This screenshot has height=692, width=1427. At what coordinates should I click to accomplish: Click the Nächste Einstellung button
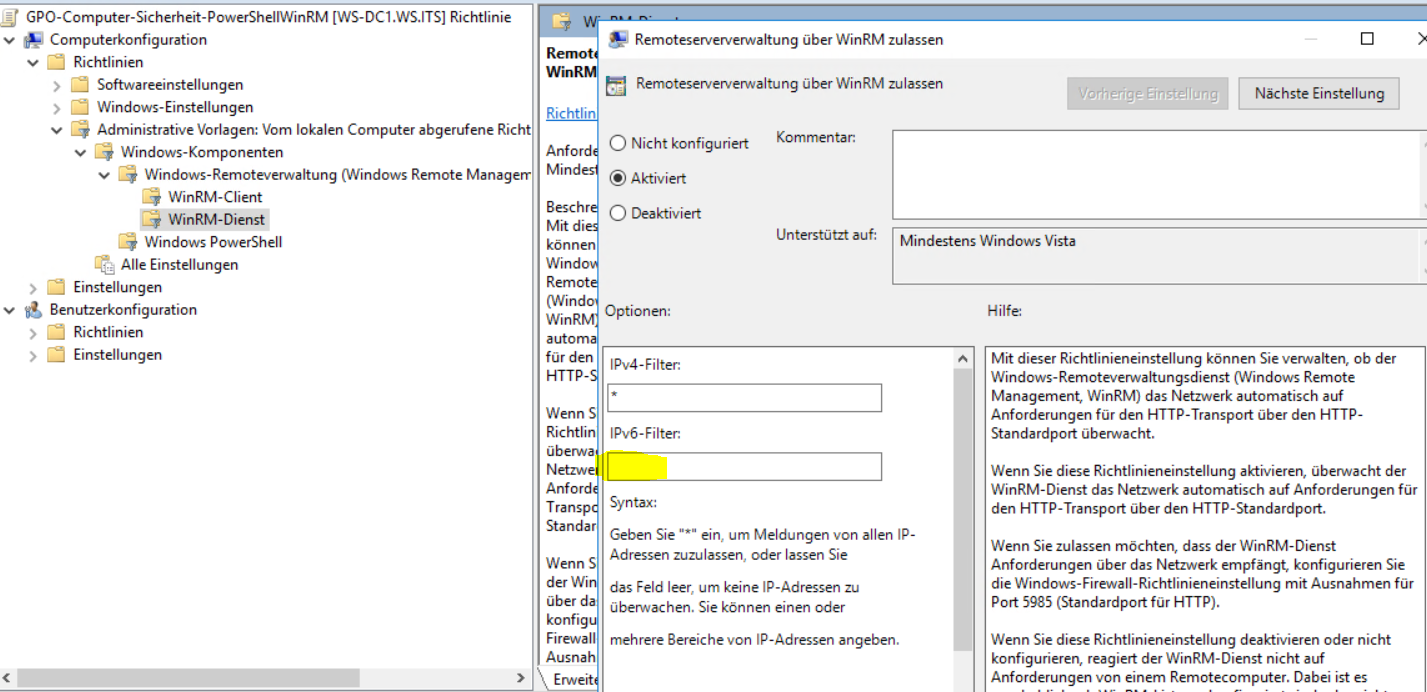point(1319,93)
